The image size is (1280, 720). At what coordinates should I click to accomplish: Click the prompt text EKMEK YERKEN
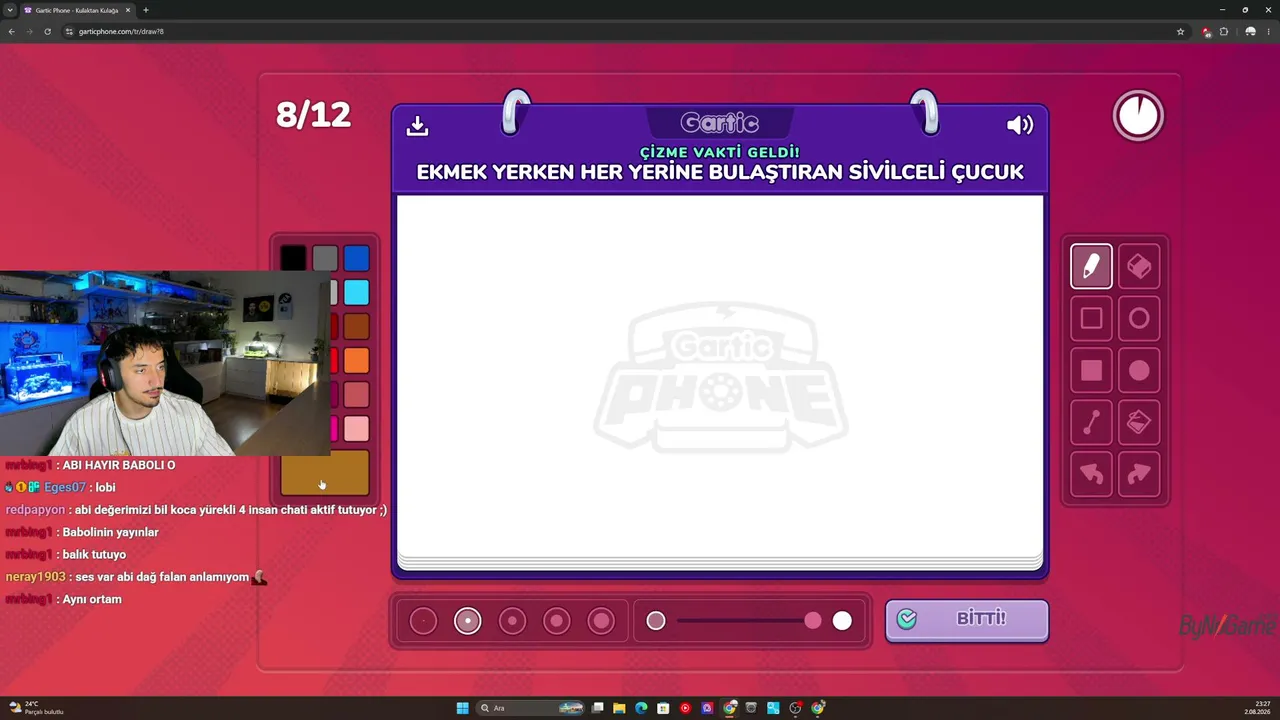coord(494,172)
